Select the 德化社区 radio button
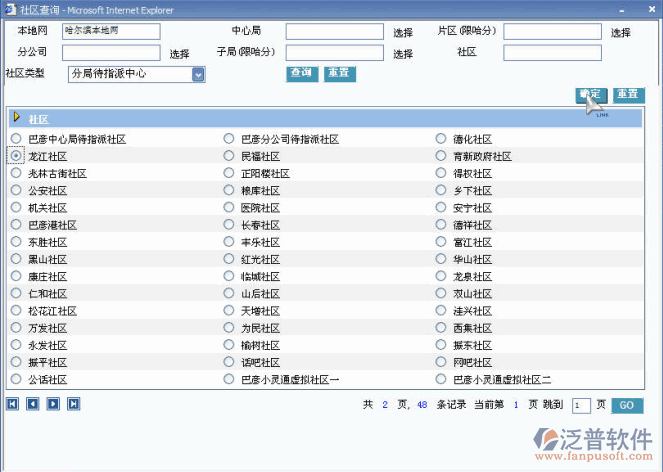 click(441, 139)
